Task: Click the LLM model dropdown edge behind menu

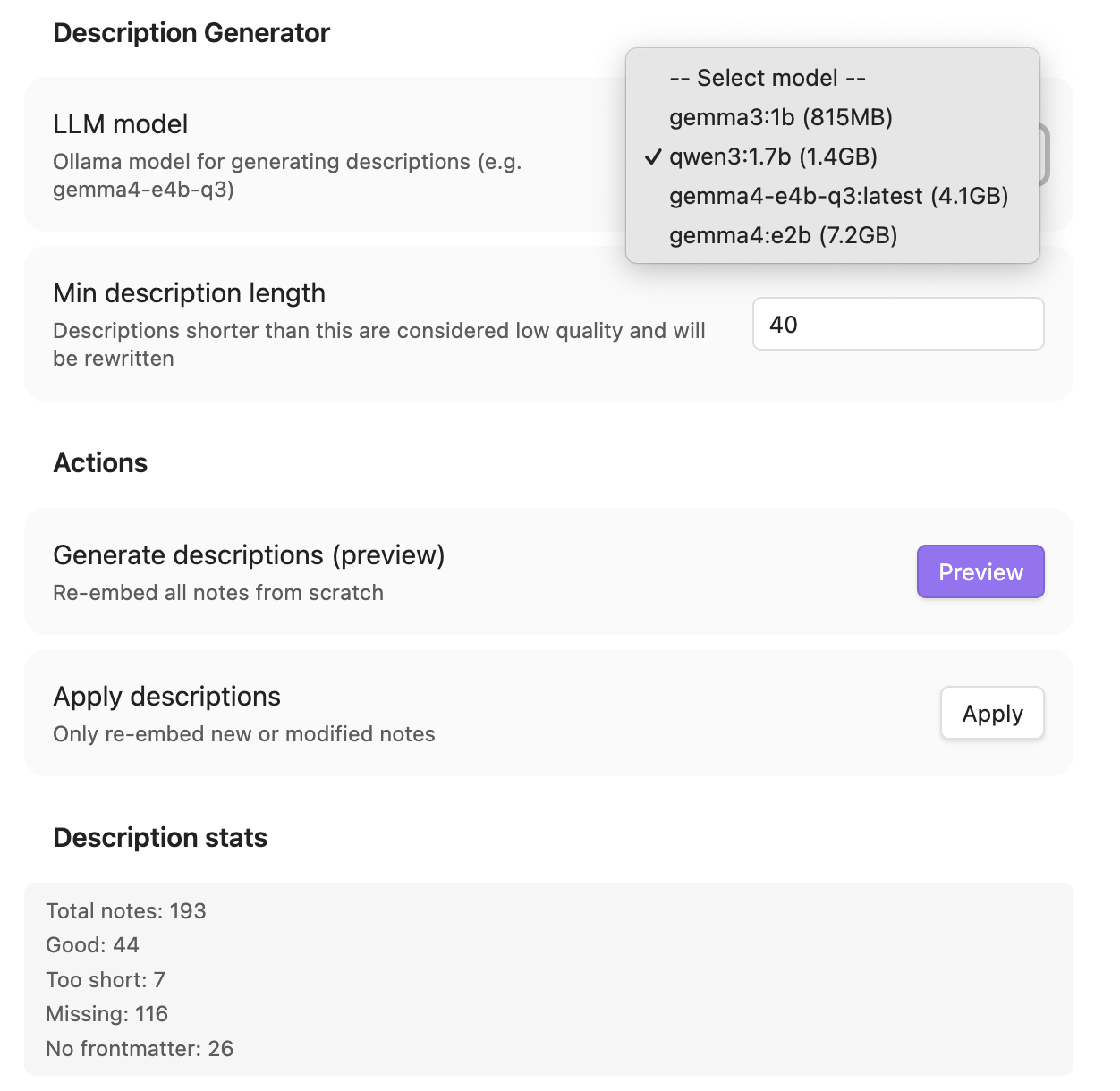Action: coord(1045,156)
